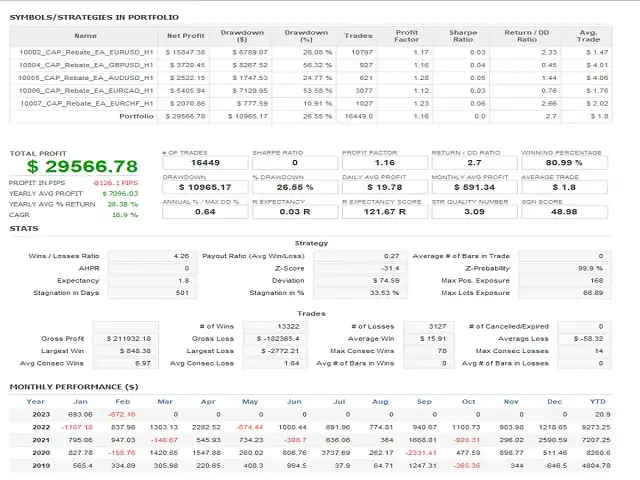This screenshot has width=640, height=480.
Task: Click the Return / DD Ratio column header
Action: point(527,36)
